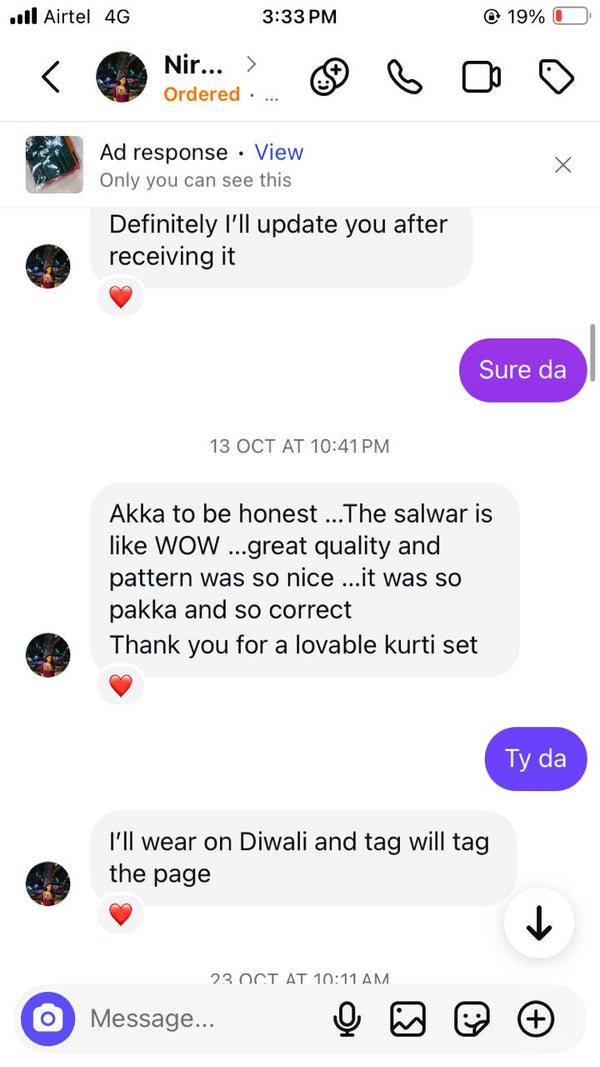Image resolution: width=600 pixels, height=1067 pixels.
Task: Tap the plus icon for more options
Action: coord(536,1019)
